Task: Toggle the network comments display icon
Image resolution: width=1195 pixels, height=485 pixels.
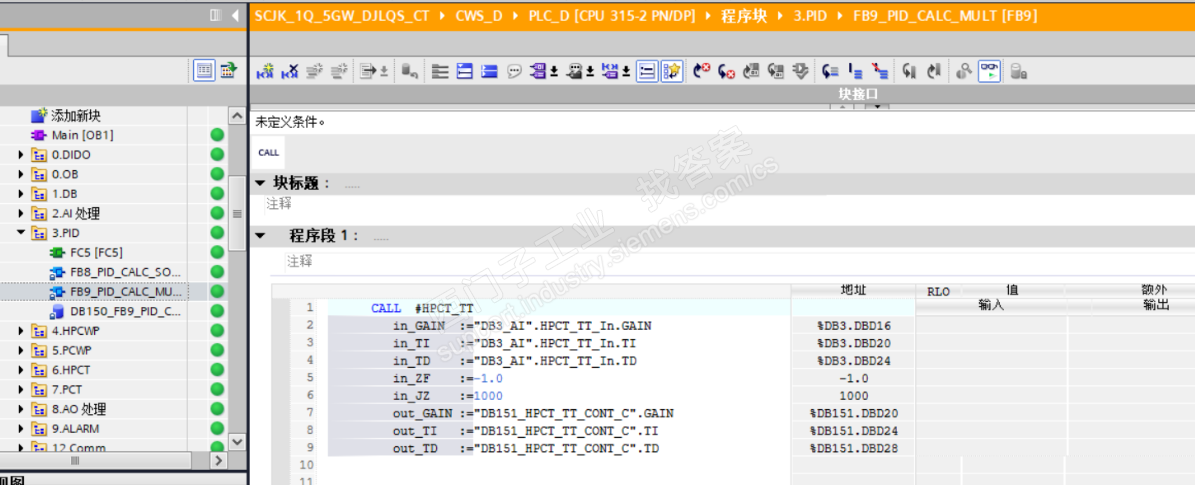Action: [x=647, y=72]
